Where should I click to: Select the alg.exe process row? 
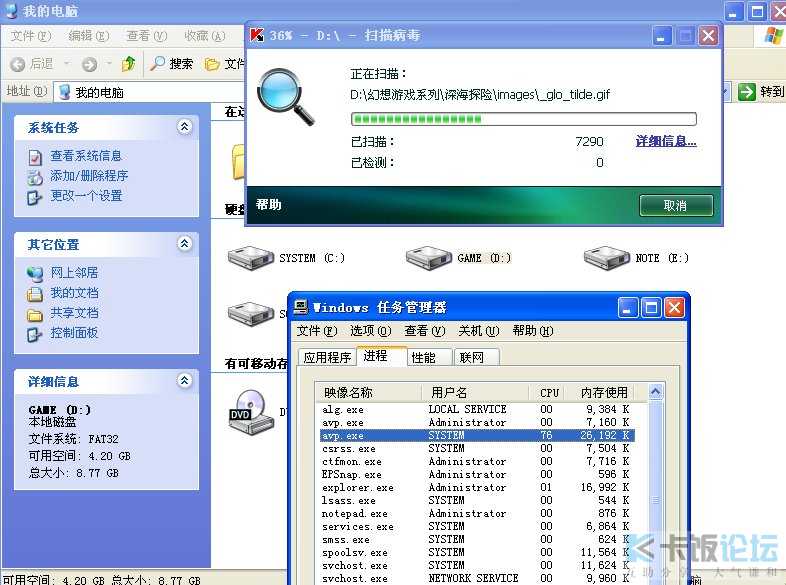pos(476,410)
